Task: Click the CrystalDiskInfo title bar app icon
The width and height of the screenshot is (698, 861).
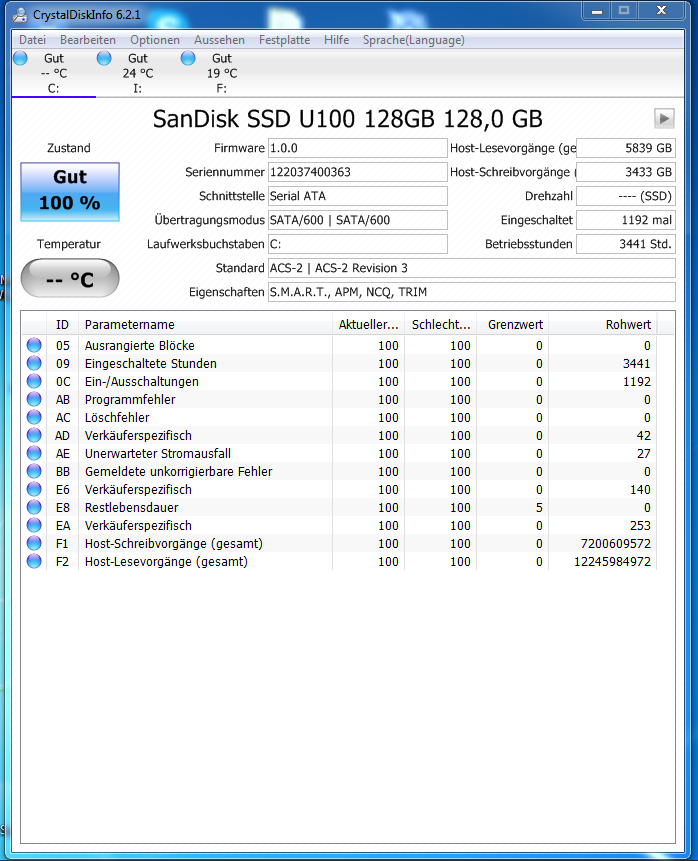Action: pyautogui.click(x=20, y=14)
